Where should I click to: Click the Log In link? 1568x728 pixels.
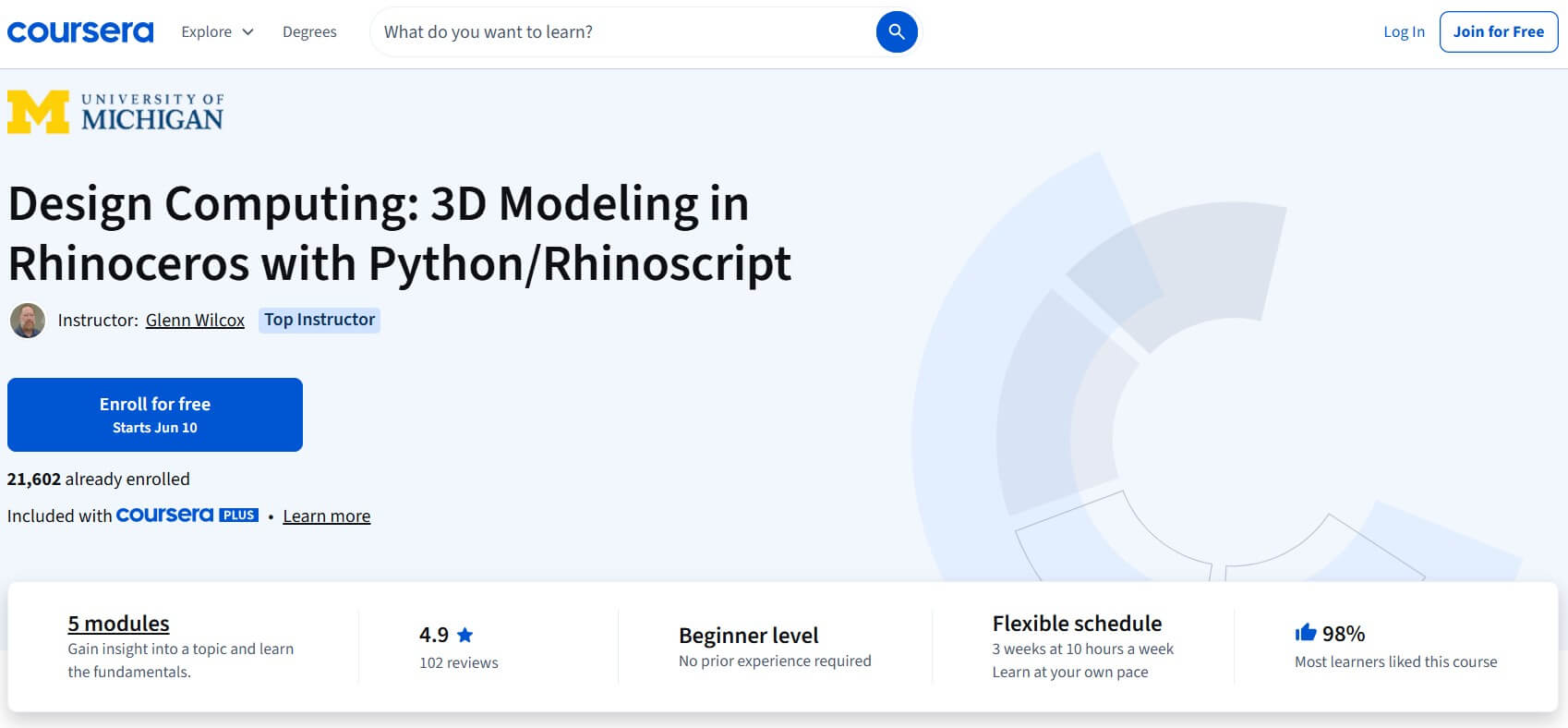click(x=1404, y=31)
